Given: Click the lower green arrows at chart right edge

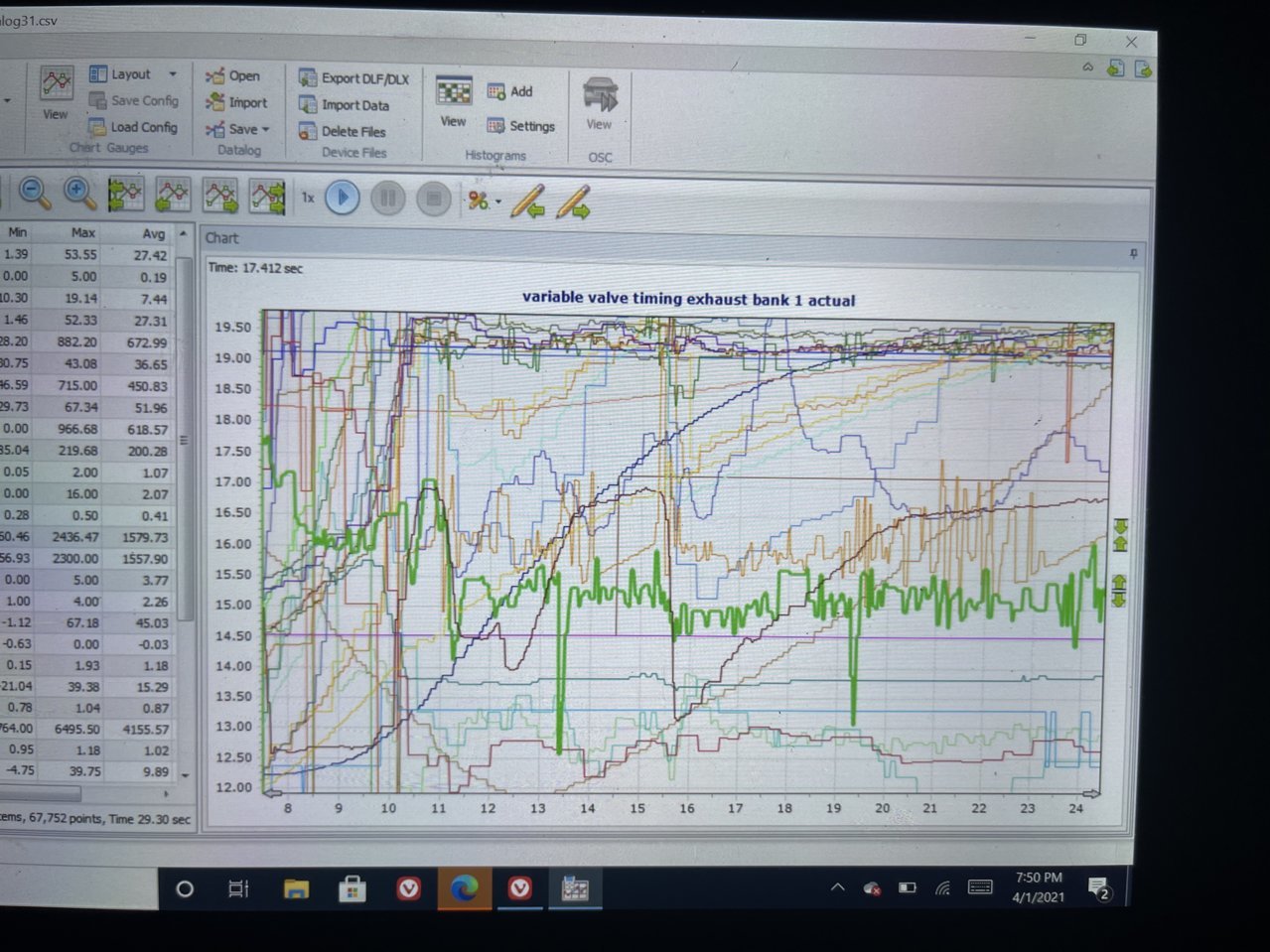Looking at the screenshot, I should [1119, 591].
